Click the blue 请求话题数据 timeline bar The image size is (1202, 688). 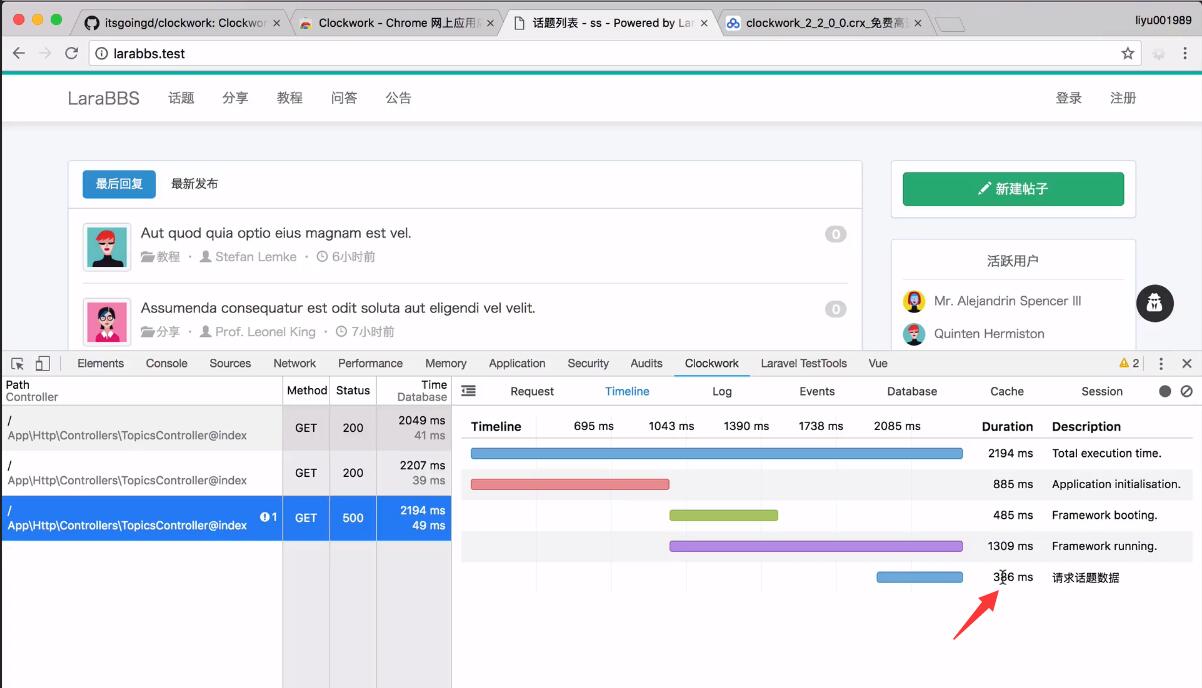coord(918,577)
